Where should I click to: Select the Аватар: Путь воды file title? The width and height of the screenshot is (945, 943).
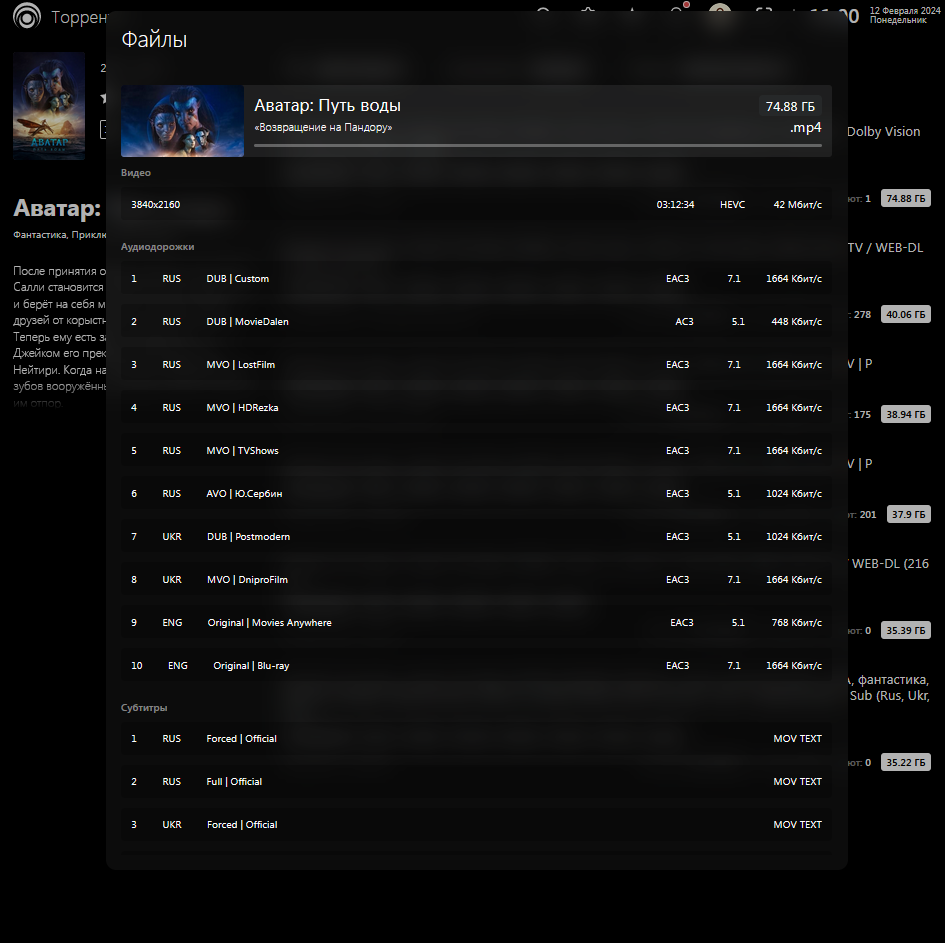[327, 105]
